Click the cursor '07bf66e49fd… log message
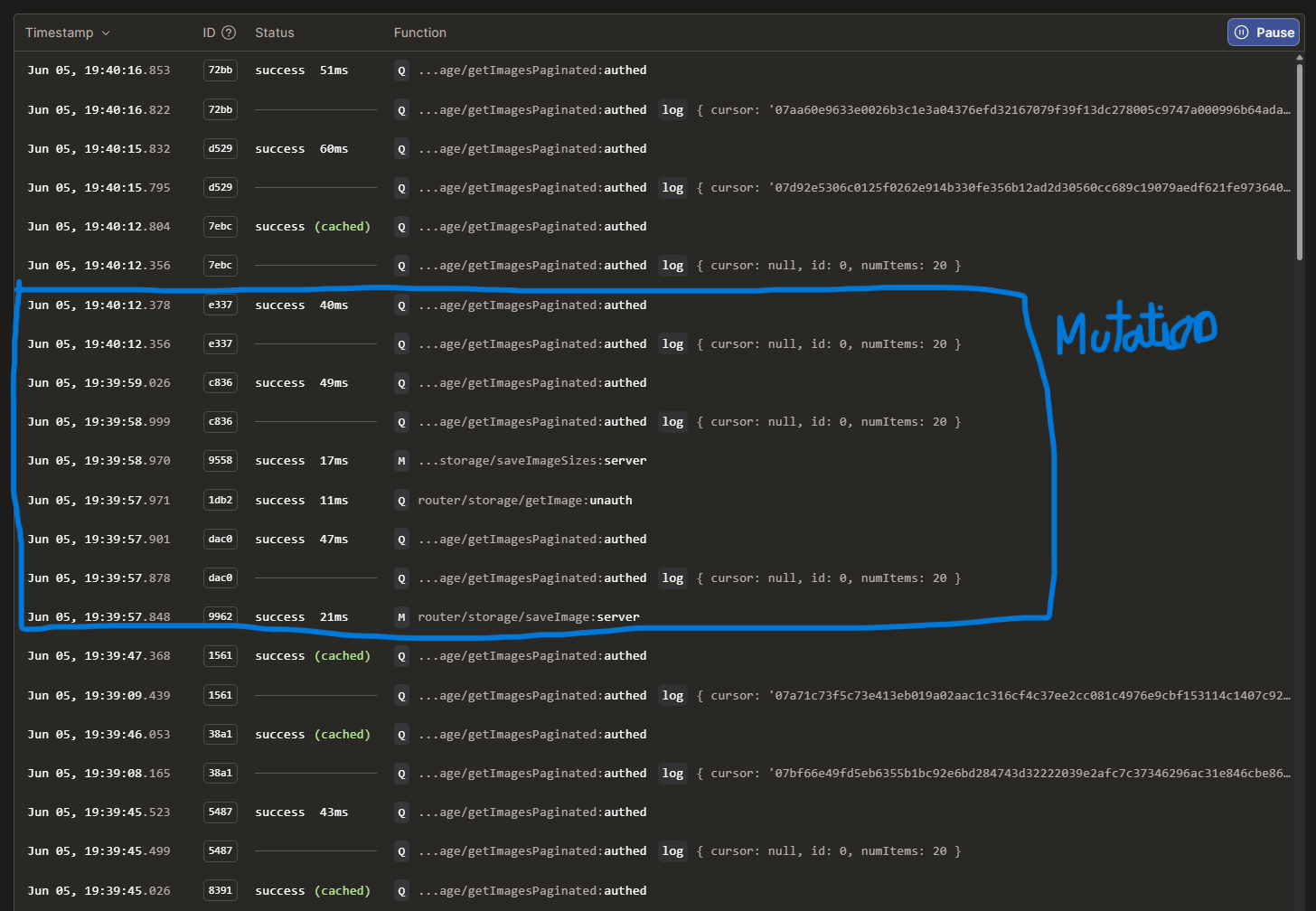 pyautogui.click(x=993, y=774)
